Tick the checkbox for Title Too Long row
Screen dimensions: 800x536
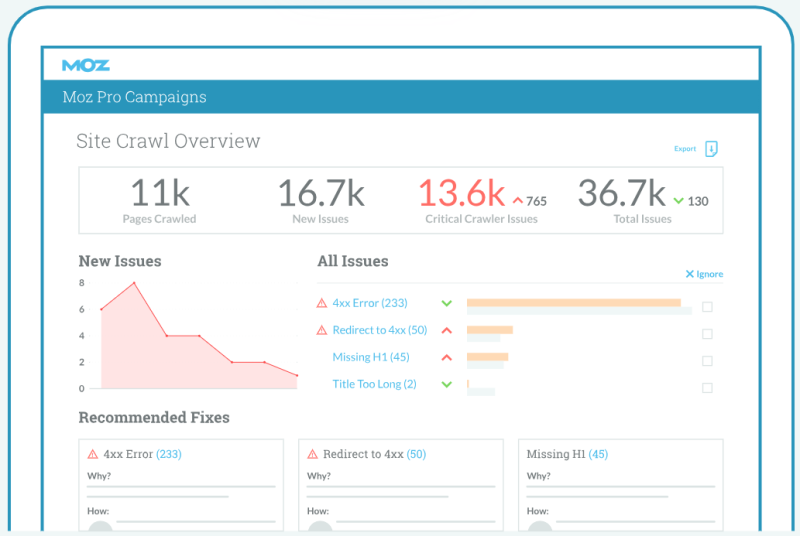coord(707,388)
